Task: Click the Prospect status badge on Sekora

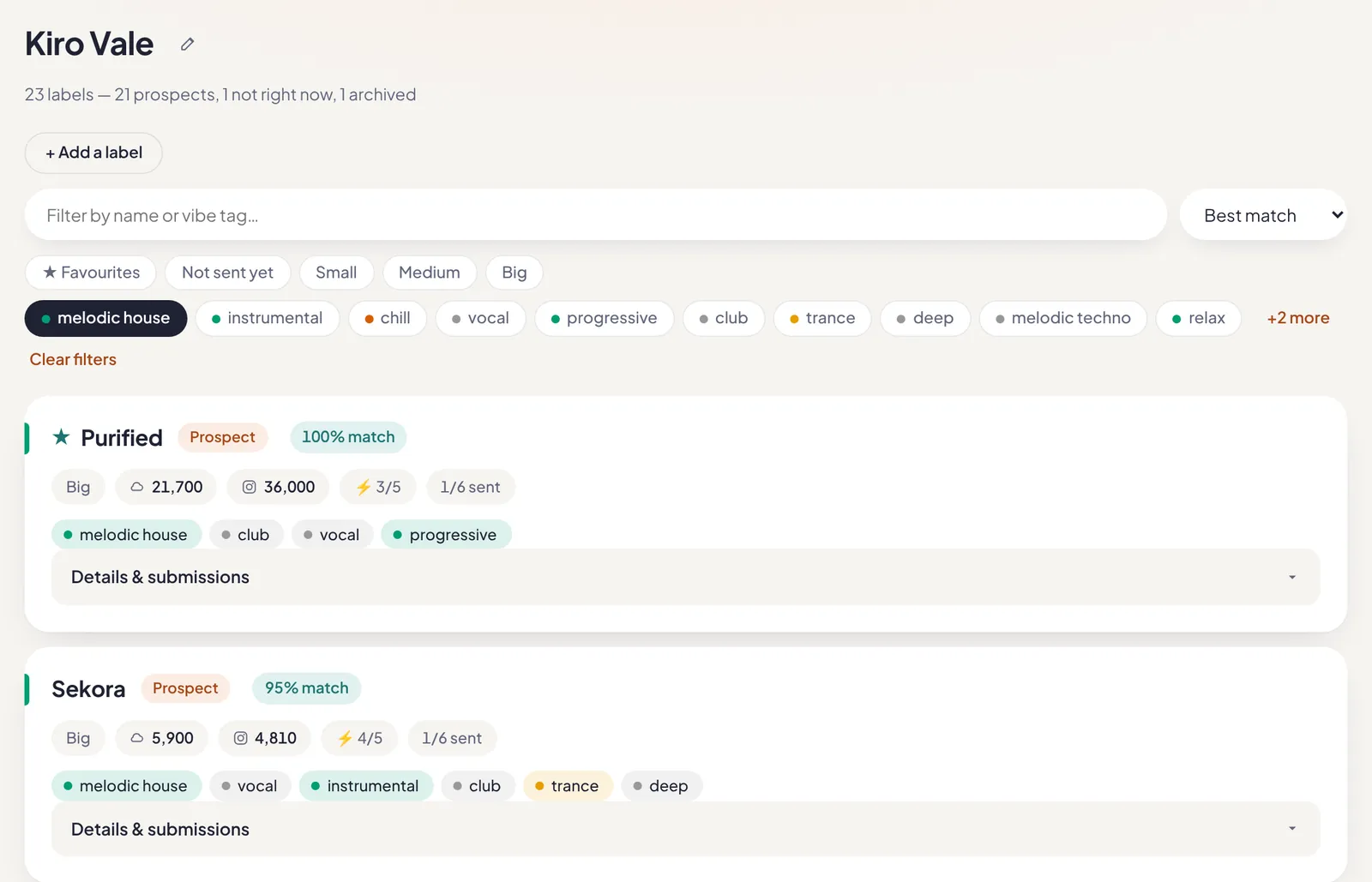Action: [x=185, y=688]
